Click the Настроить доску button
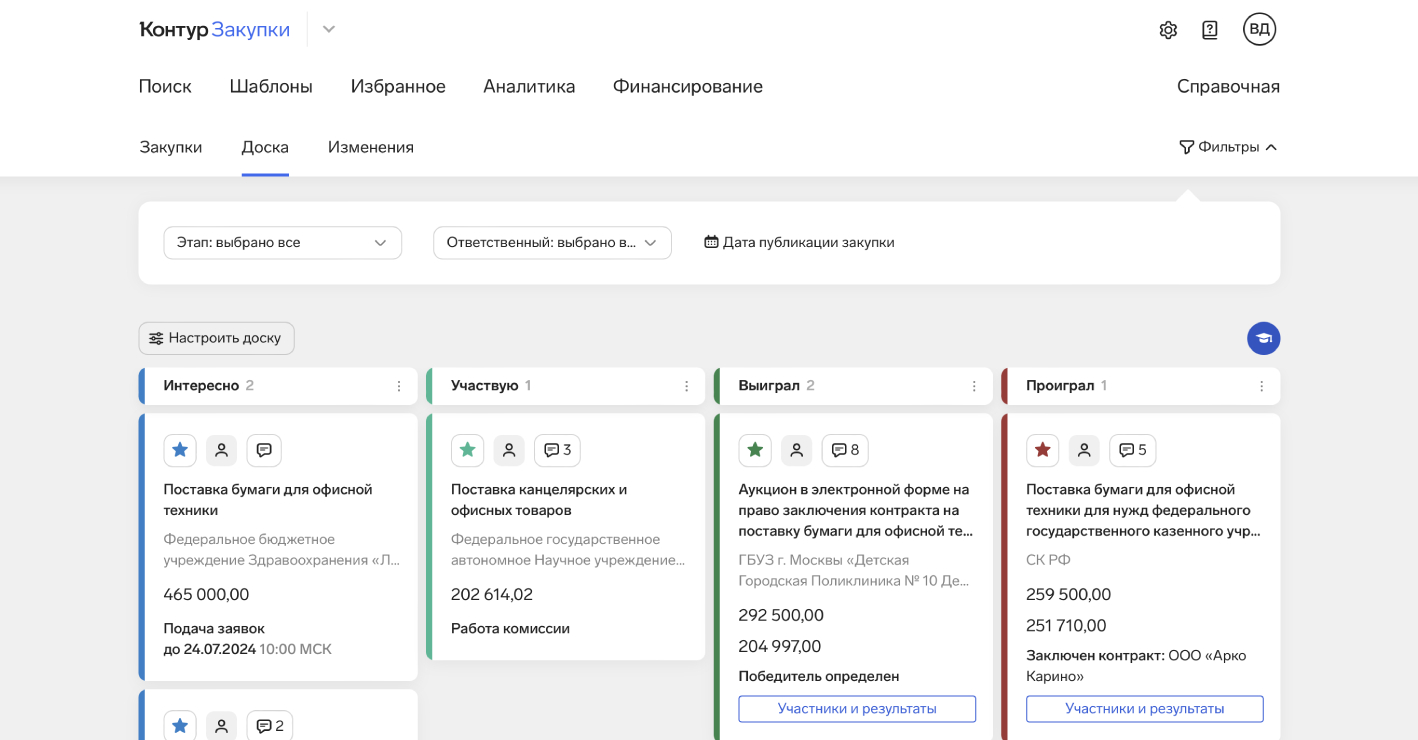This screenshot has width=1418, height=740. (x=216, y=338)
